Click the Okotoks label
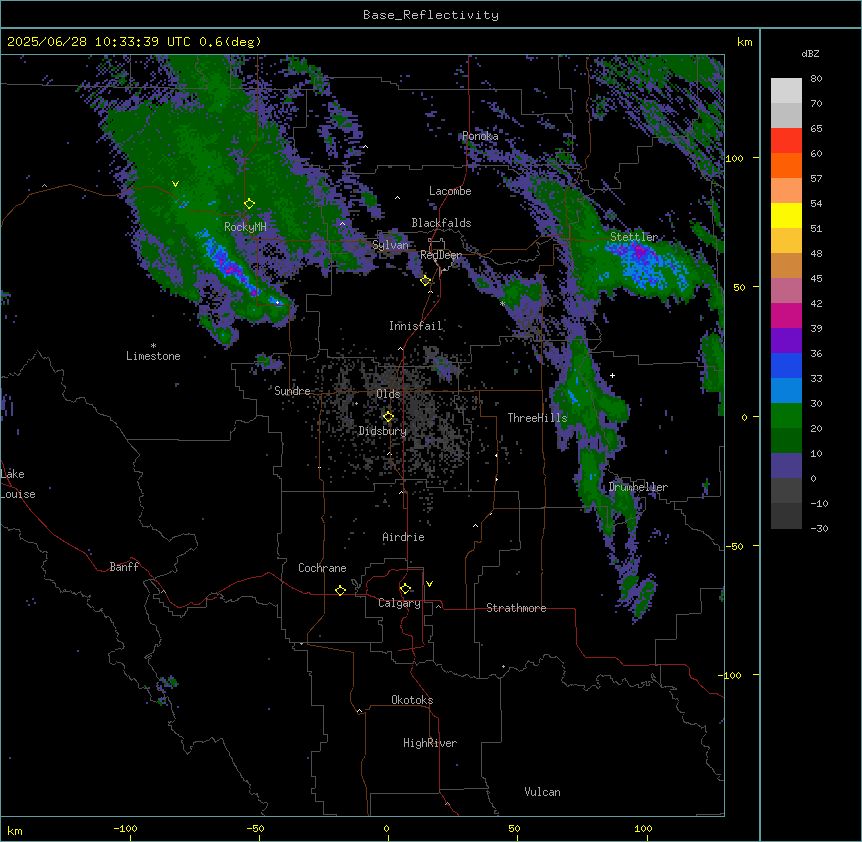 [x=412, y=700]
